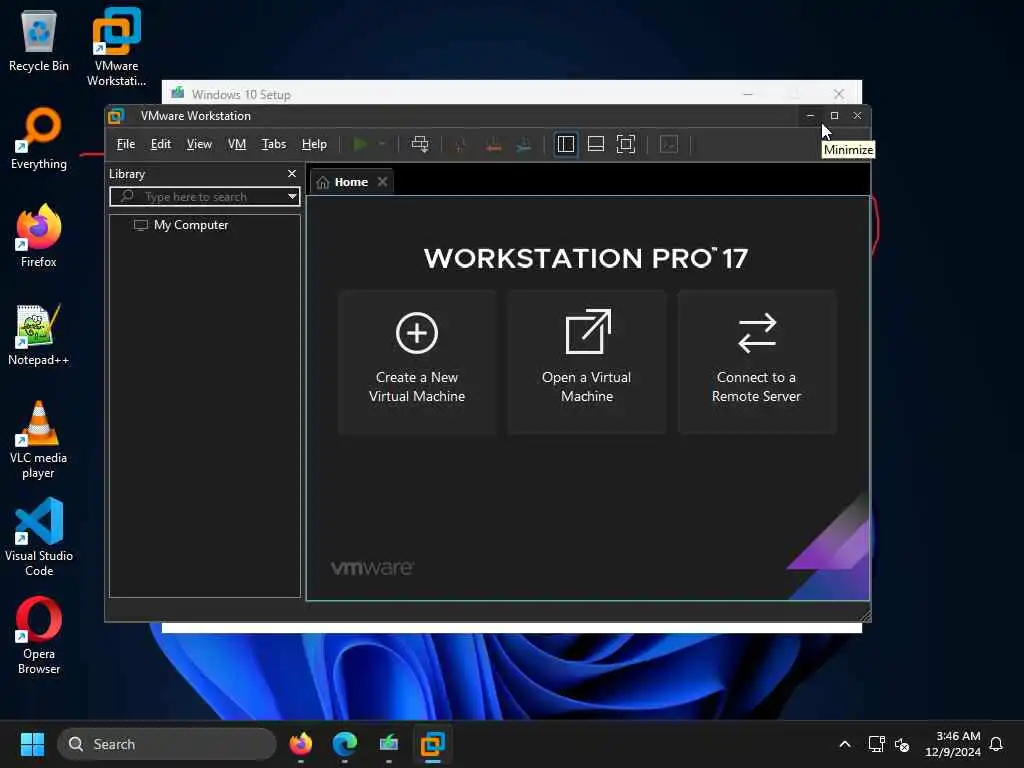Select the VLC media player desktop shortcut
Screen dimensions: 1024x768
[39, 440]
